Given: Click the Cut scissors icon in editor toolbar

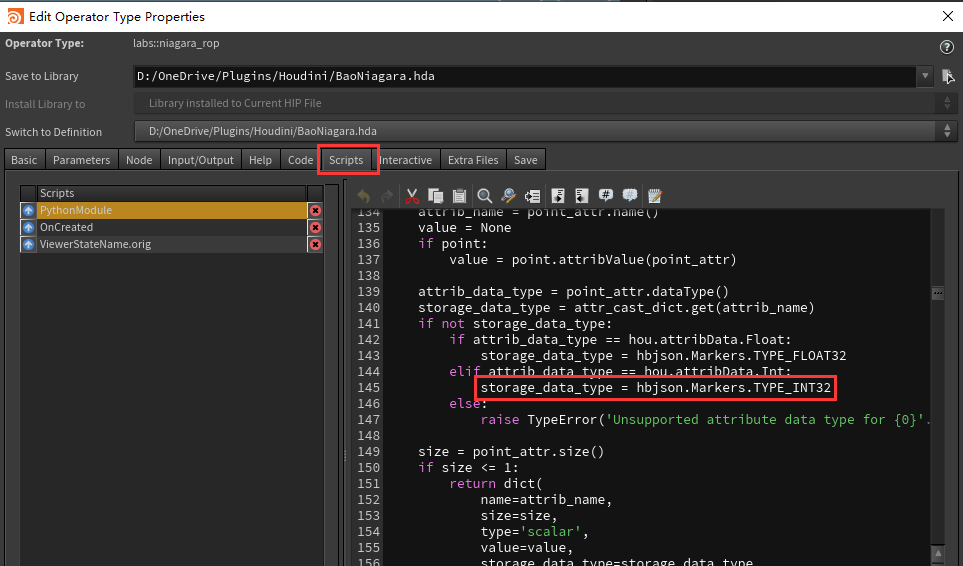Looking at the screenshot, I should (x=411, y=196).
